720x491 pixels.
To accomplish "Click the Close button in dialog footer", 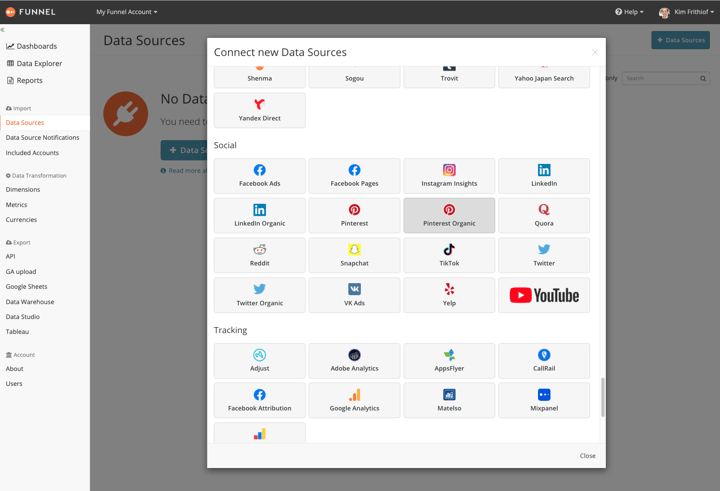I will click(587, 456).
